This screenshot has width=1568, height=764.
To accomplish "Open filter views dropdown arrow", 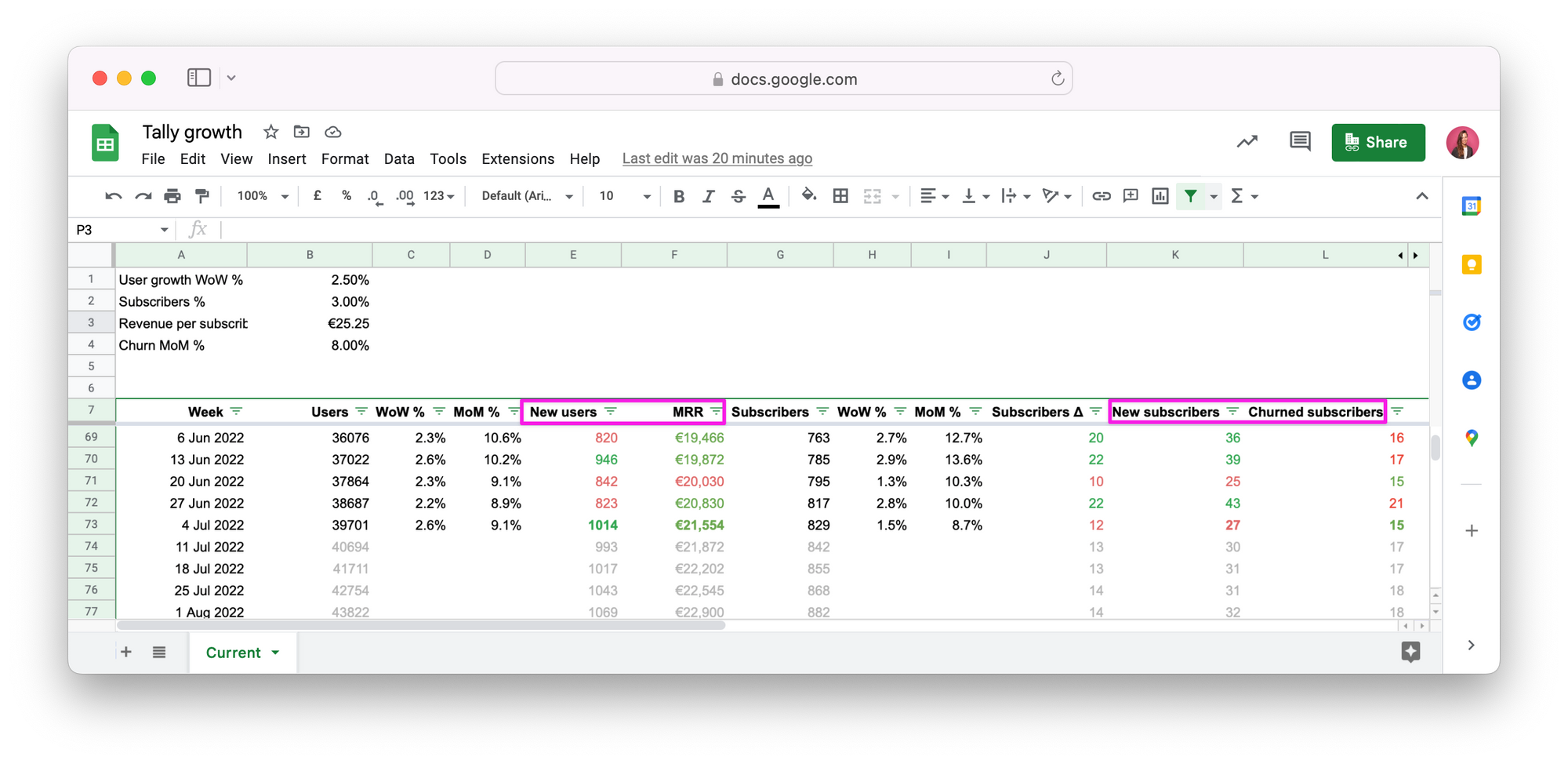I will coord(1214,196).
